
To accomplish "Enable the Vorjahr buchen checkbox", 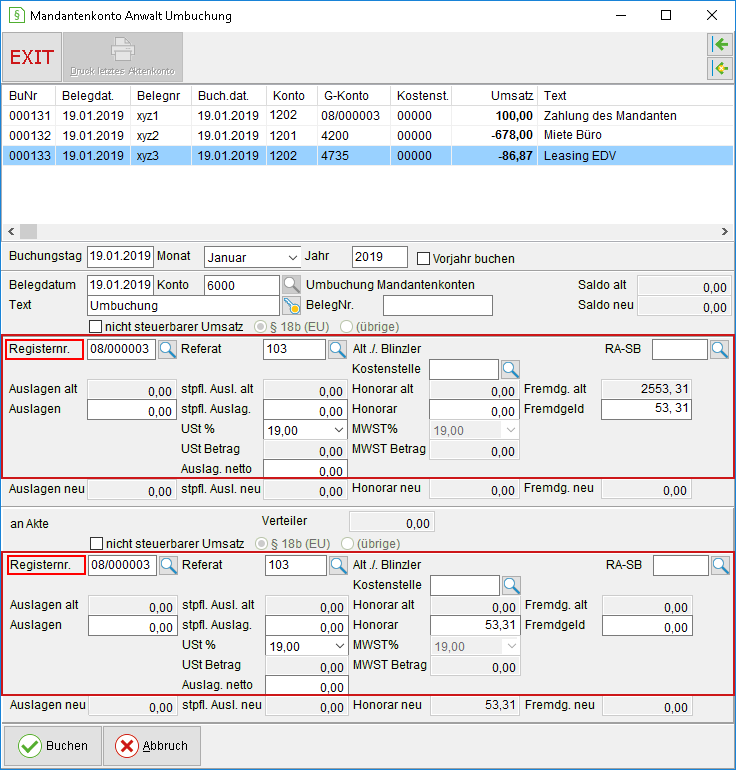I will coord(423,258).
